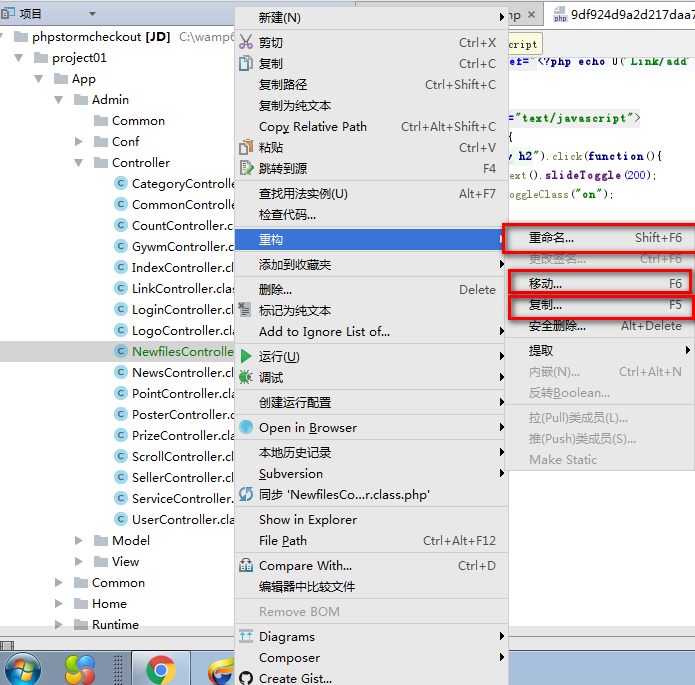Select 查找用法实例(U)
The image size is (695, 685).
click(371, 193)
